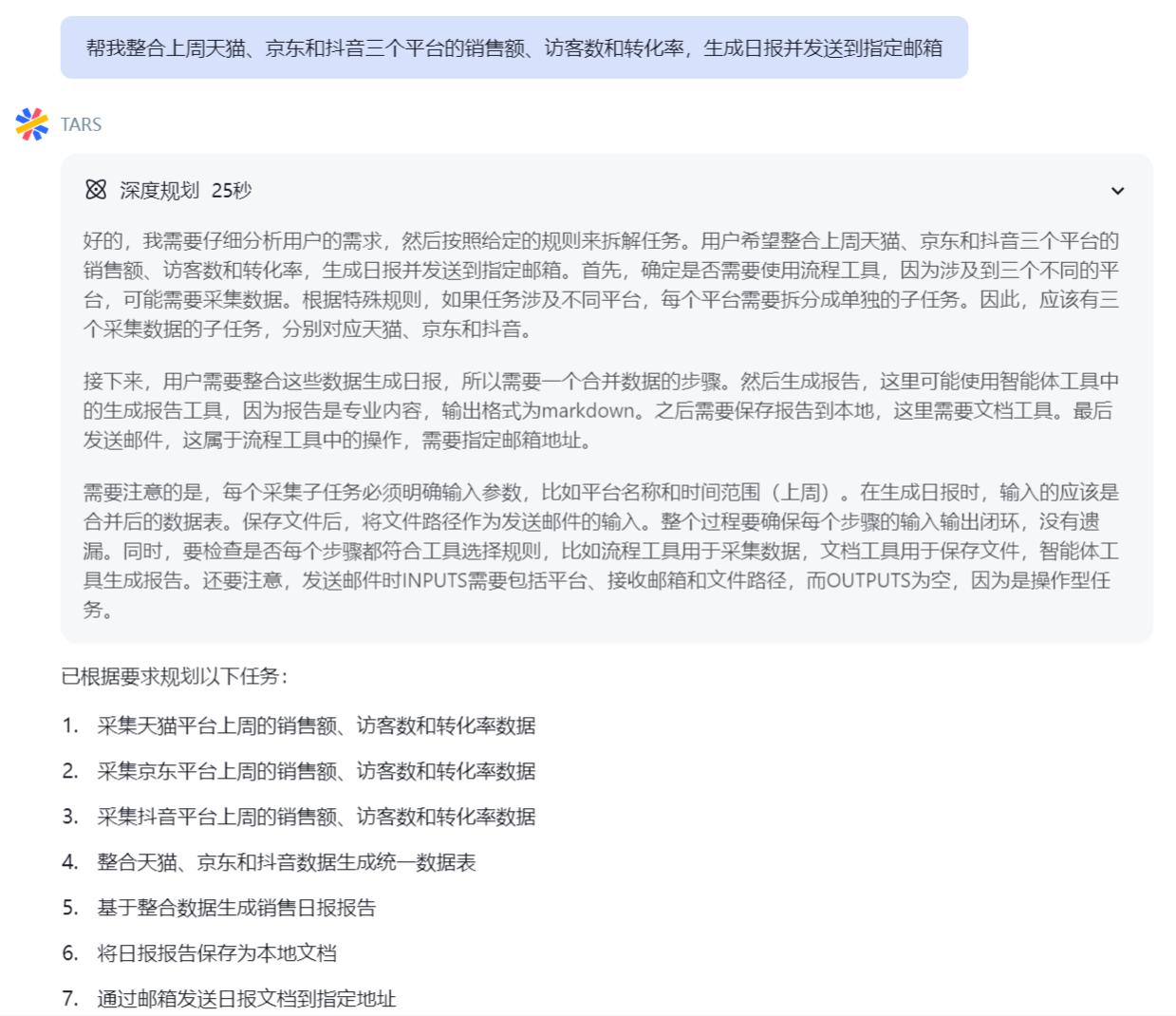This screenshot has width=1176, height=1016.
Task: Click the 25秒 planning duration text
Action: pyautogui.click(x=232, y=191)
